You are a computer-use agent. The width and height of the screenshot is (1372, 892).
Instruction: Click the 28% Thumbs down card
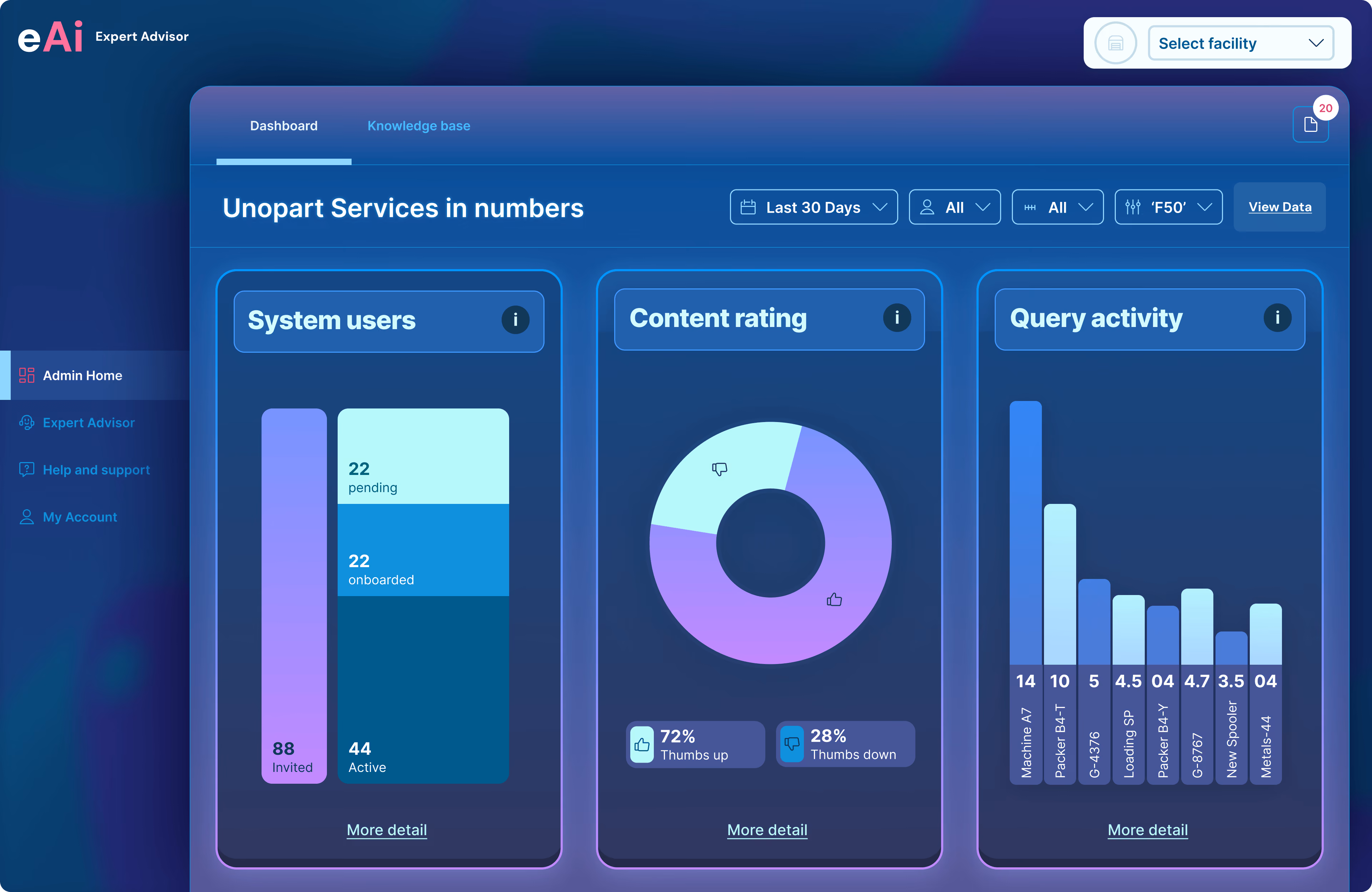tap(846, 744)
